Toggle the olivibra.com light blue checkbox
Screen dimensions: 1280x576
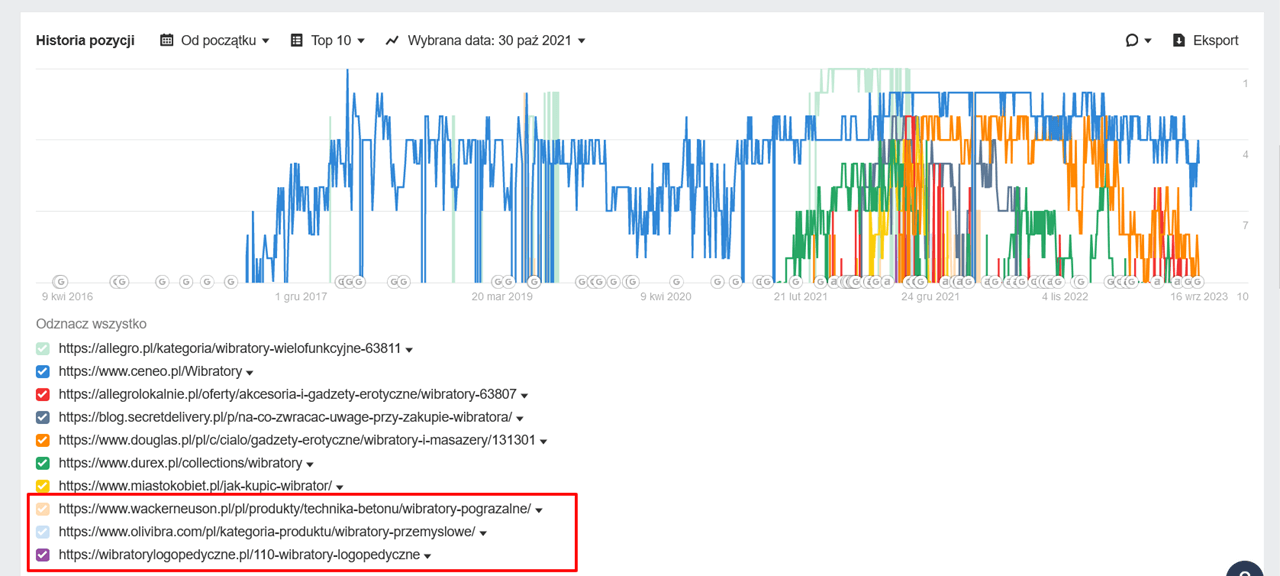[x=43, y=532]
